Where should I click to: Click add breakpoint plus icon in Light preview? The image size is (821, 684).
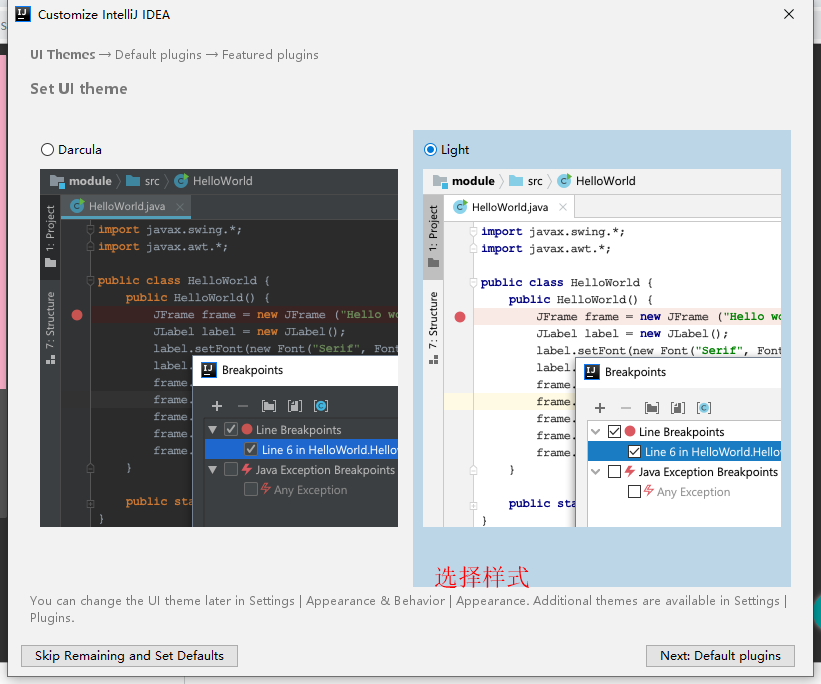600,408
